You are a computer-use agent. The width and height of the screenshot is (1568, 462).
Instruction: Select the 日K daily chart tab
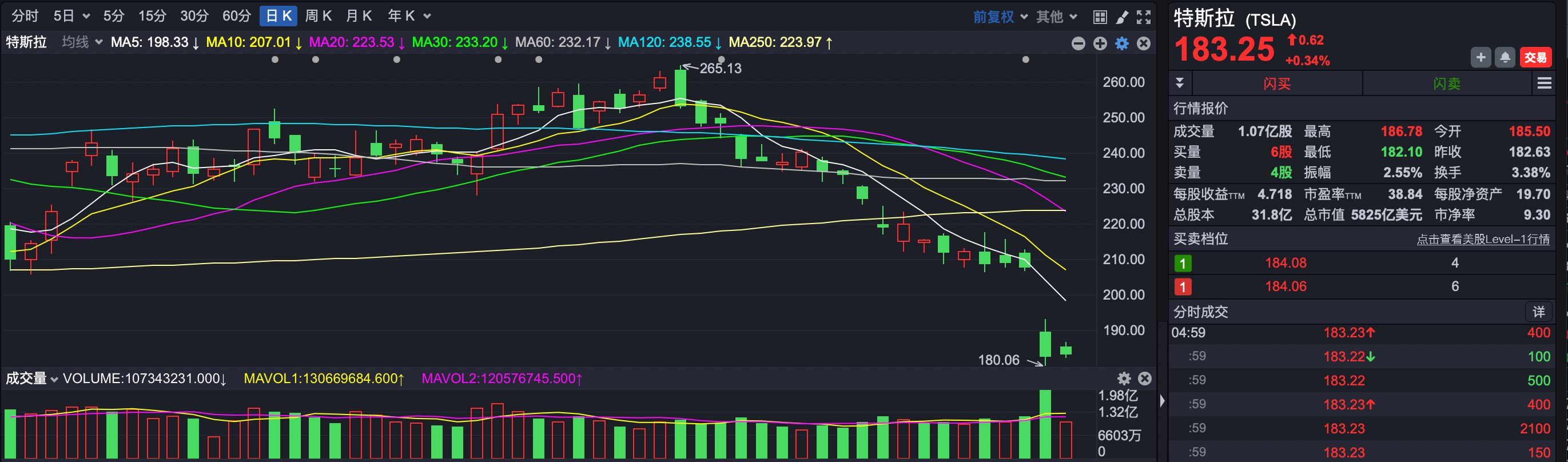click(x=279, y=16)
